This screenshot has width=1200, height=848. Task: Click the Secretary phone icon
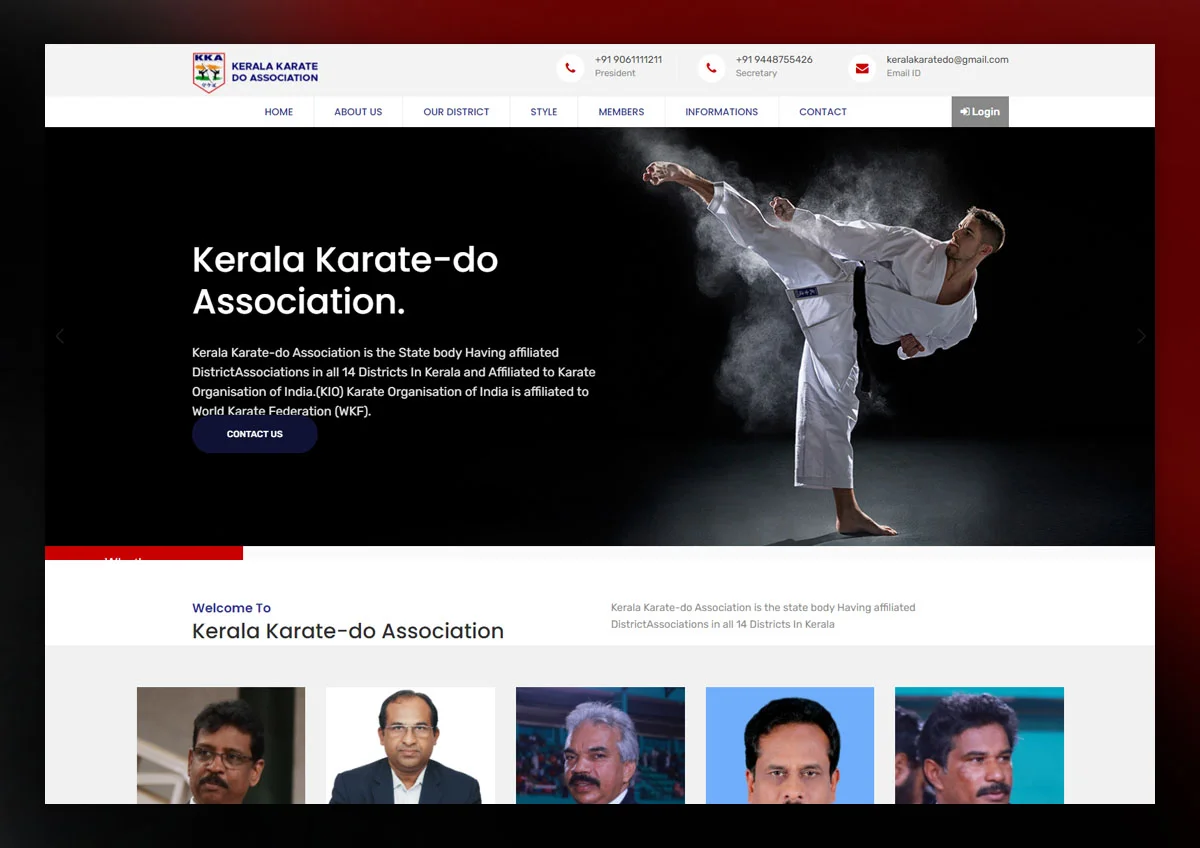711,68
